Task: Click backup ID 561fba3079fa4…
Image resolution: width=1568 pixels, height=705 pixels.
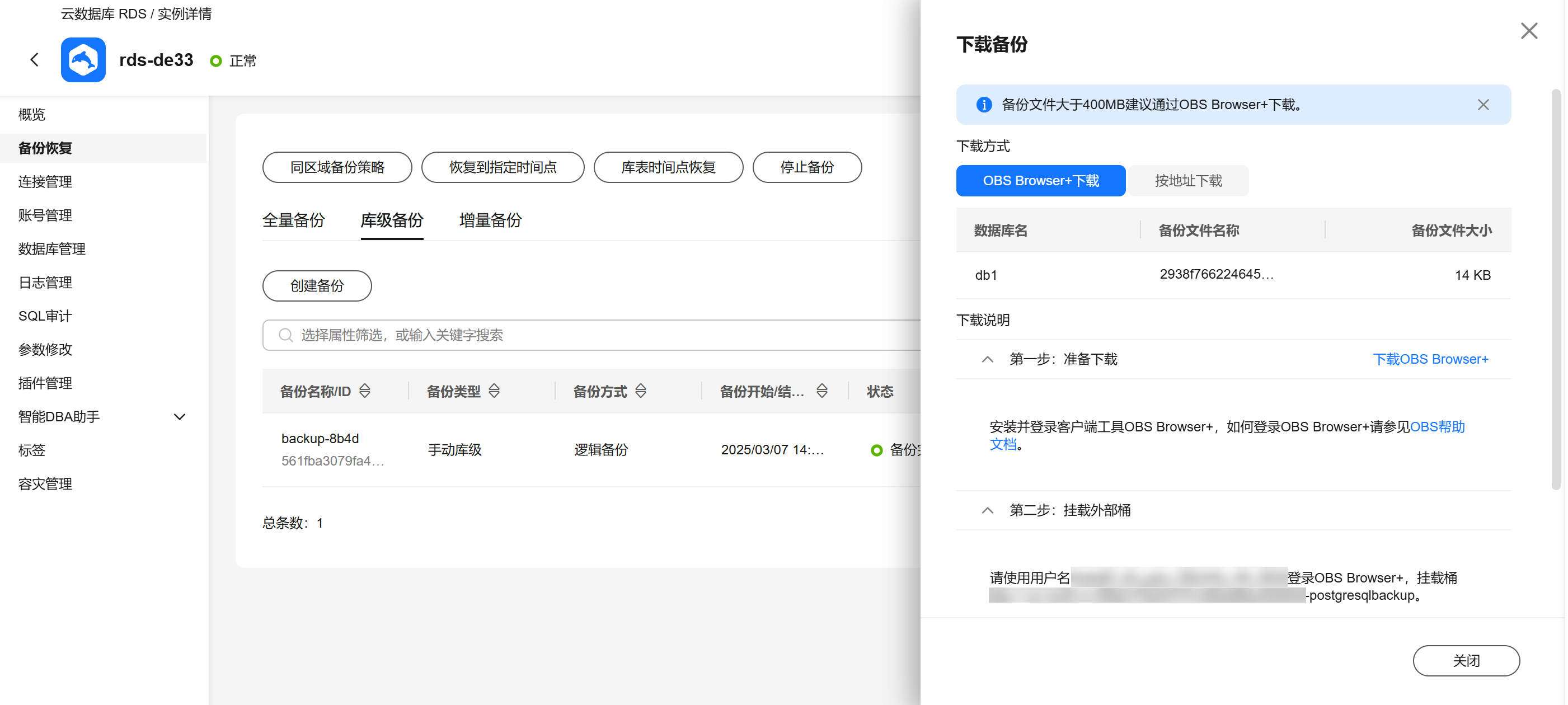Action: tap(332, 461)
